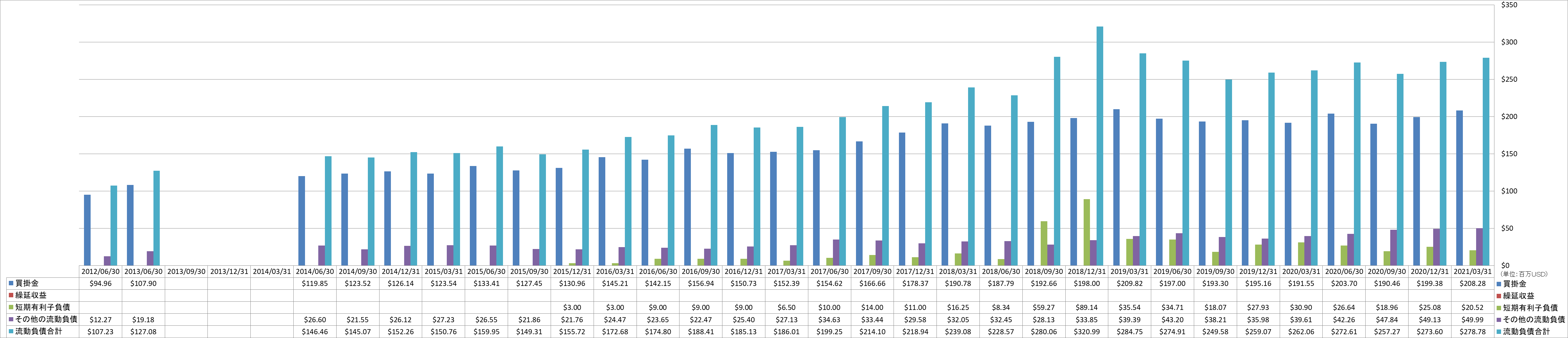Select the $107.90 cell for 2013/06/30
1568x338 pixels.
tap(144, 284)
